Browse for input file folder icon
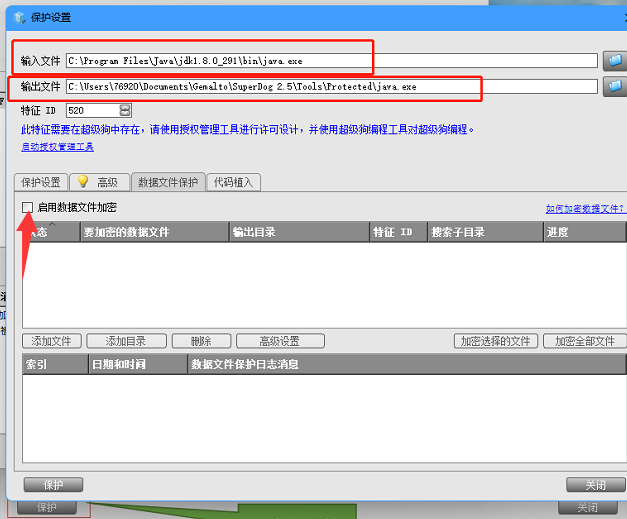This screenshot has height=519, width=627. click(615, 61)
